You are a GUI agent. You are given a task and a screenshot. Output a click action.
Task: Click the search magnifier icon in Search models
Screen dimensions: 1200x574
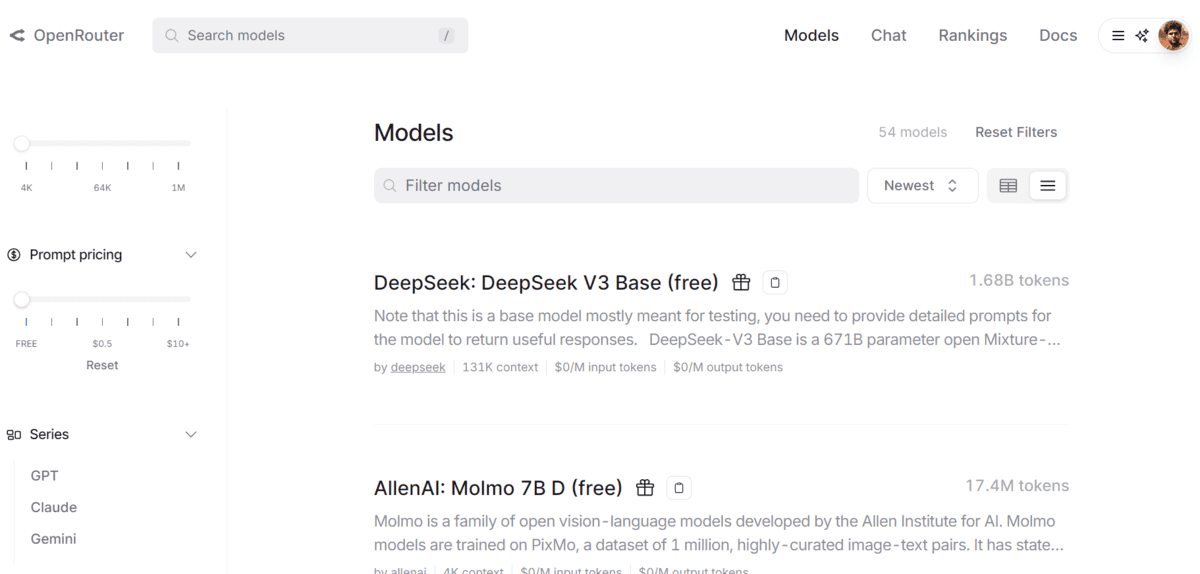171,36
